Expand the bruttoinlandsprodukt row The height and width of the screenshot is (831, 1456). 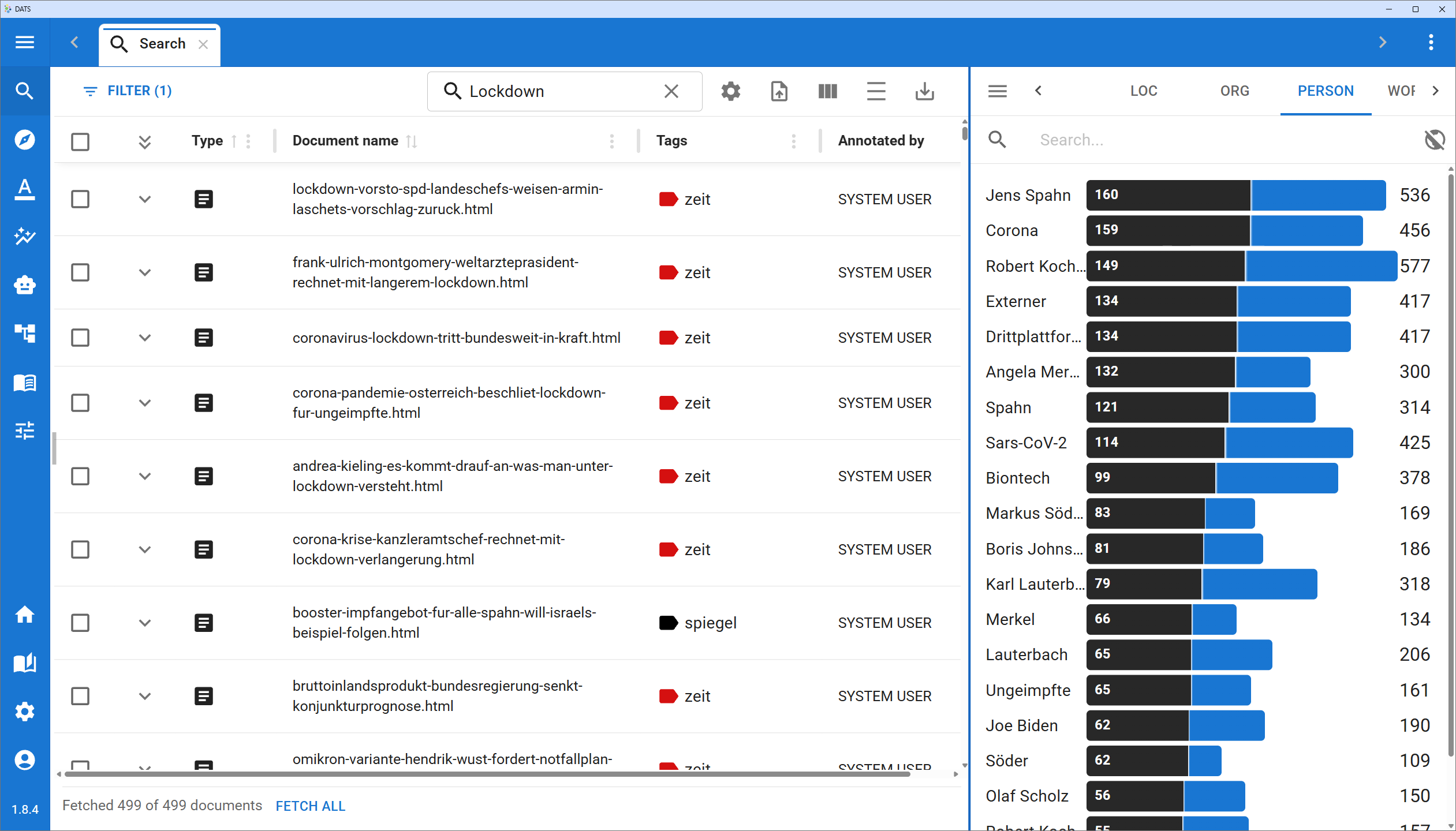pyautogui.click(x=145, y=696)
